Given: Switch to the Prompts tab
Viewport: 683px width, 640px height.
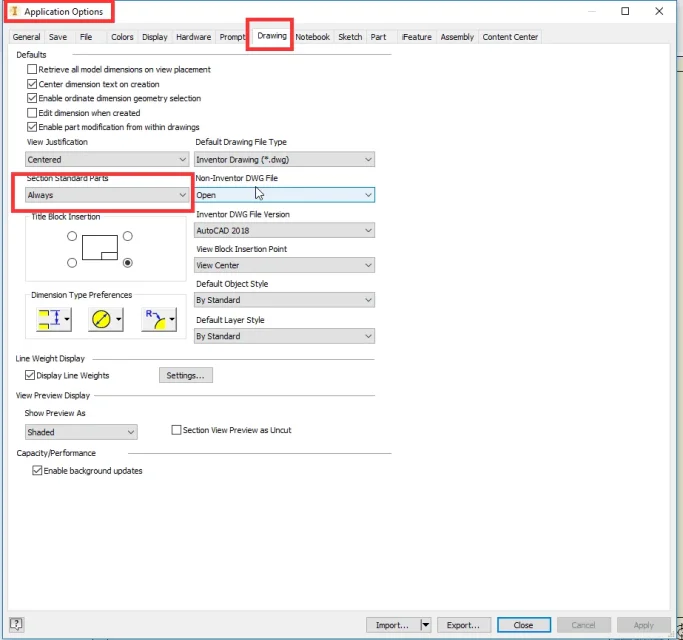Looking at the screenshot, I should (x=232, y=37).
